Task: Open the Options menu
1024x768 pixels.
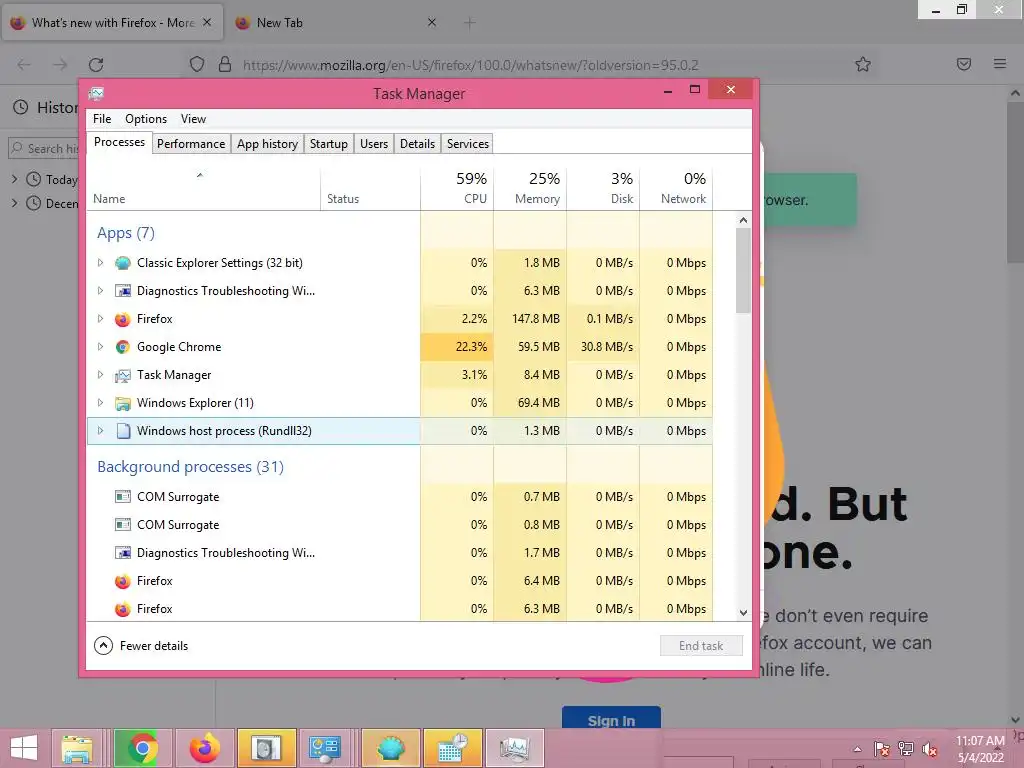Action: [x=146, y=119]
